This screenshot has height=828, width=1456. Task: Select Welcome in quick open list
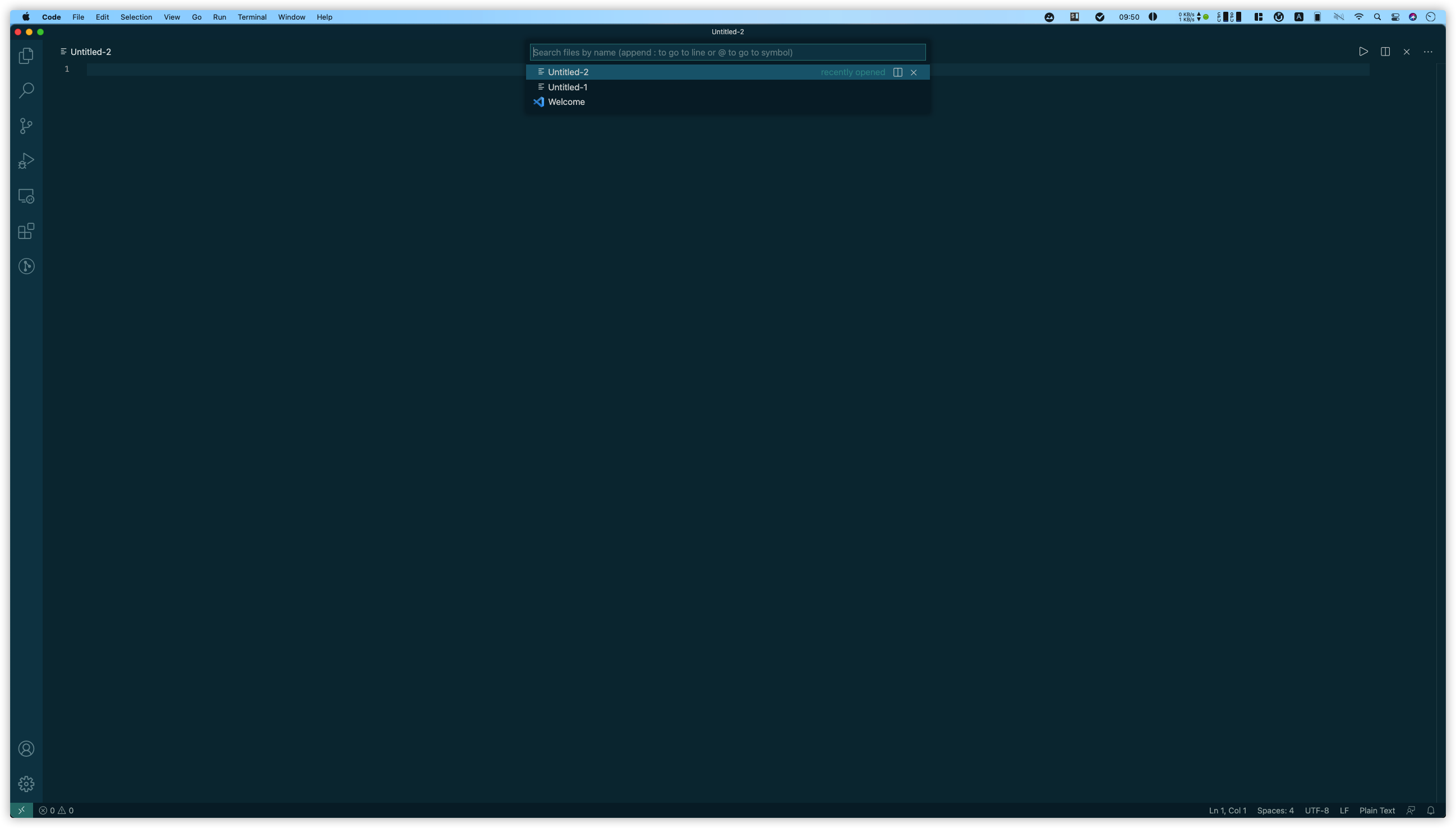click(x=566, y=102)
